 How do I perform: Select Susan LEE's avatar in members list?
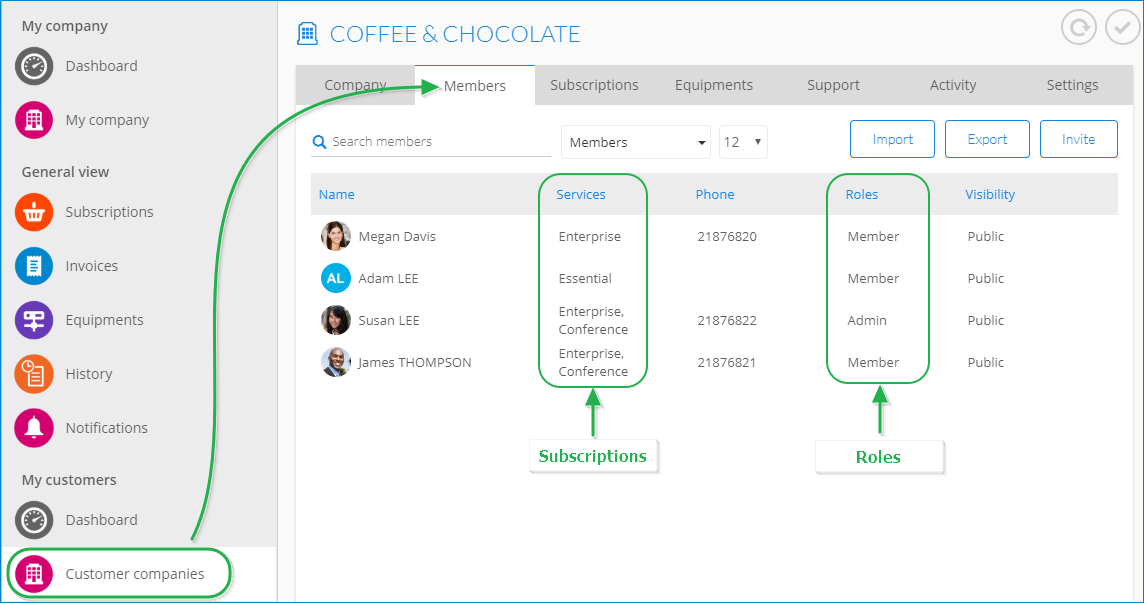(x=335, y=321)
